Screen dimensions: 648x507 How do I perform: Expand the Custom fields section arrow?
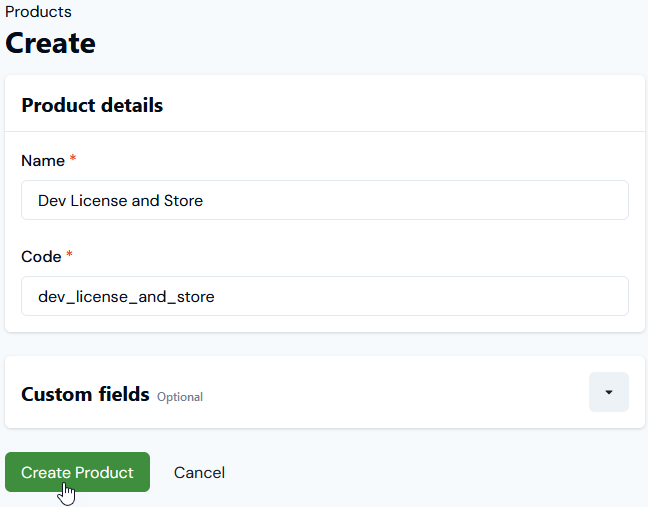pos(608,392)
